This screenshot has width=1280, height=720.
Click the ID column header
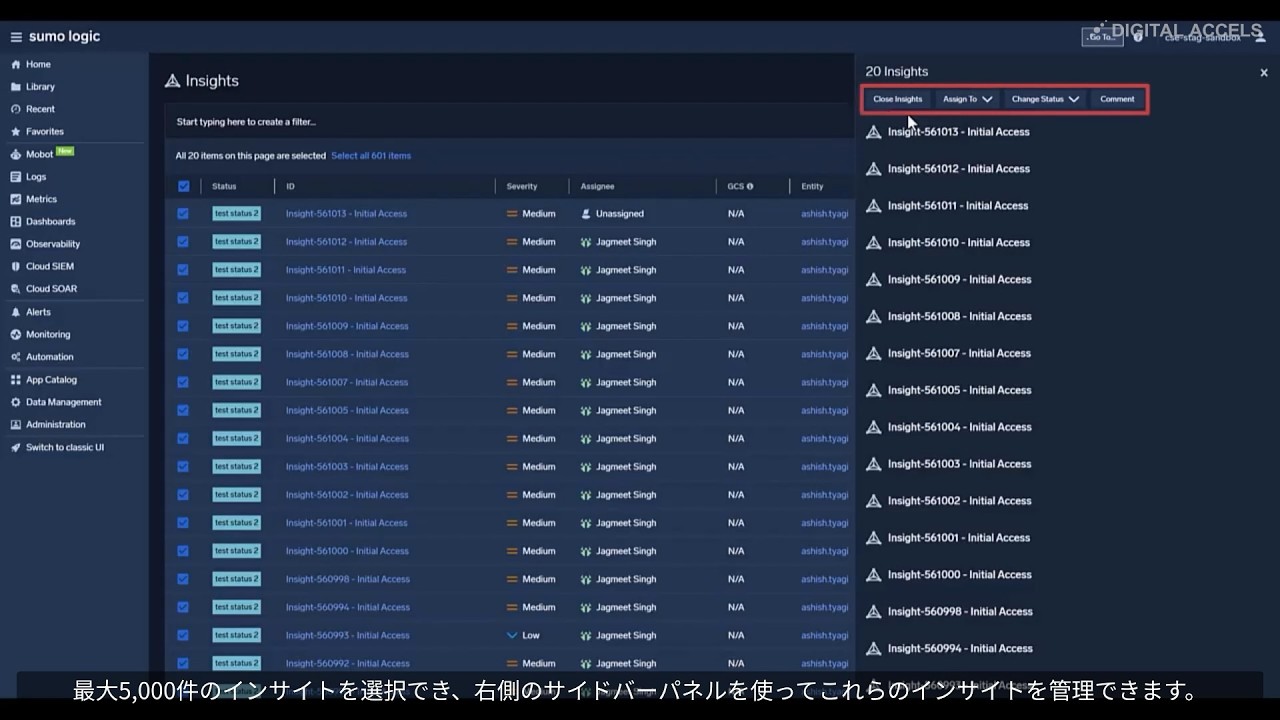[x=290, y=186]
